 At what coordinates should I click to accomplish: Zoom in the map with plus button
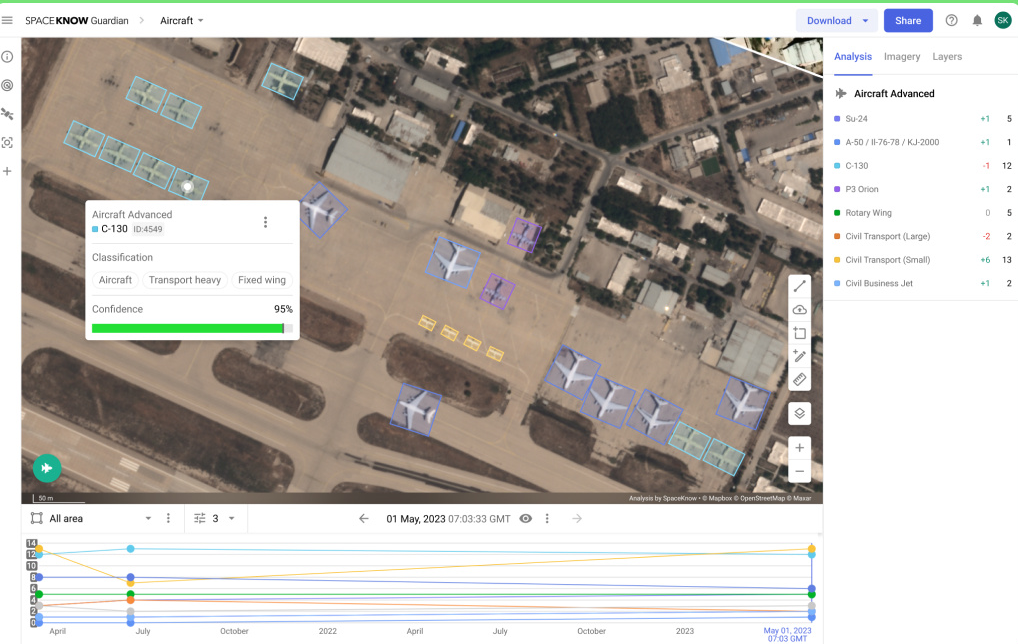800,447
